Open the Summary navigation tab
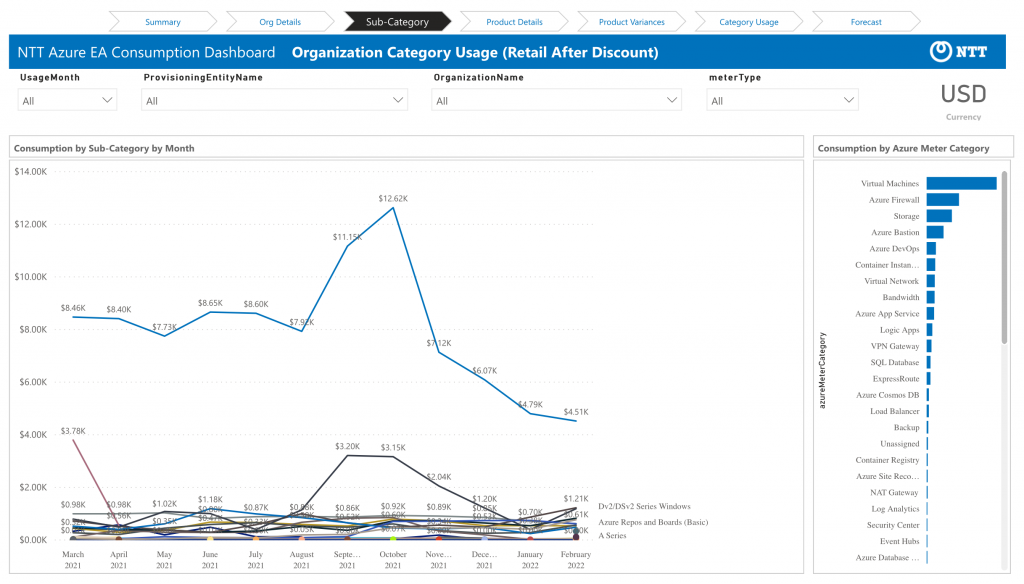 point(163,22)
